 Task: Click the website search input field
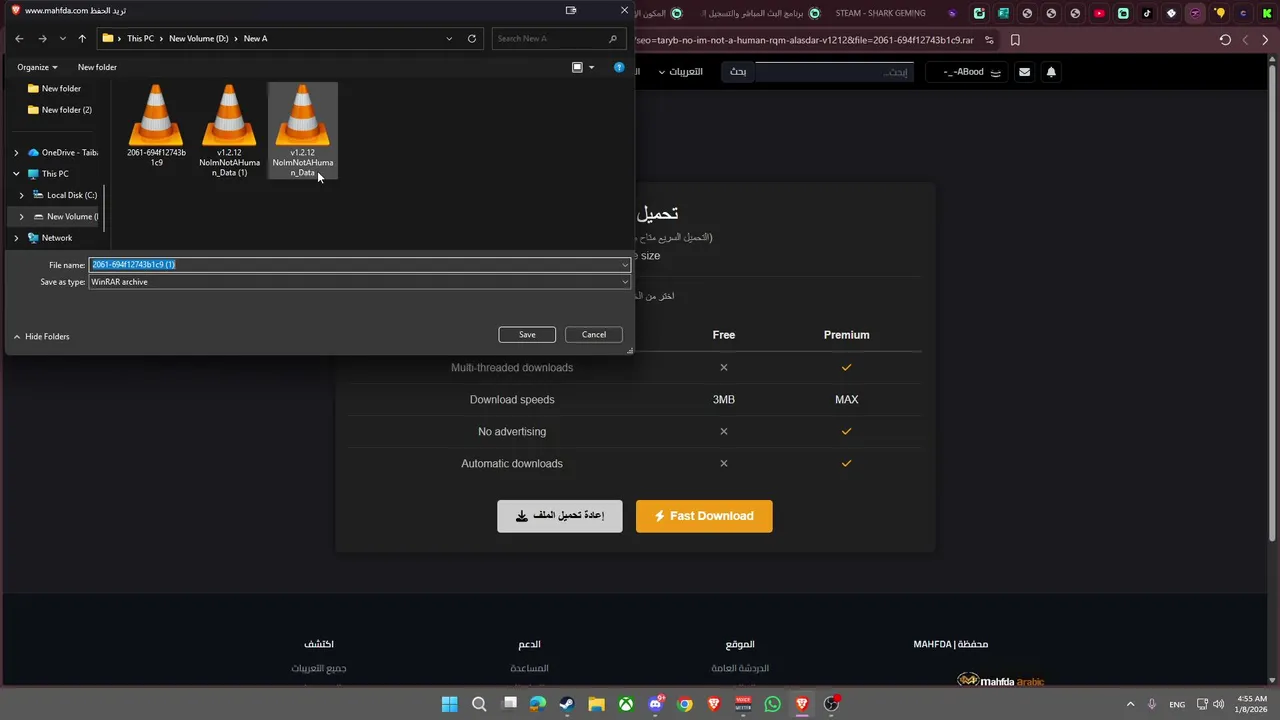[833, 72]
